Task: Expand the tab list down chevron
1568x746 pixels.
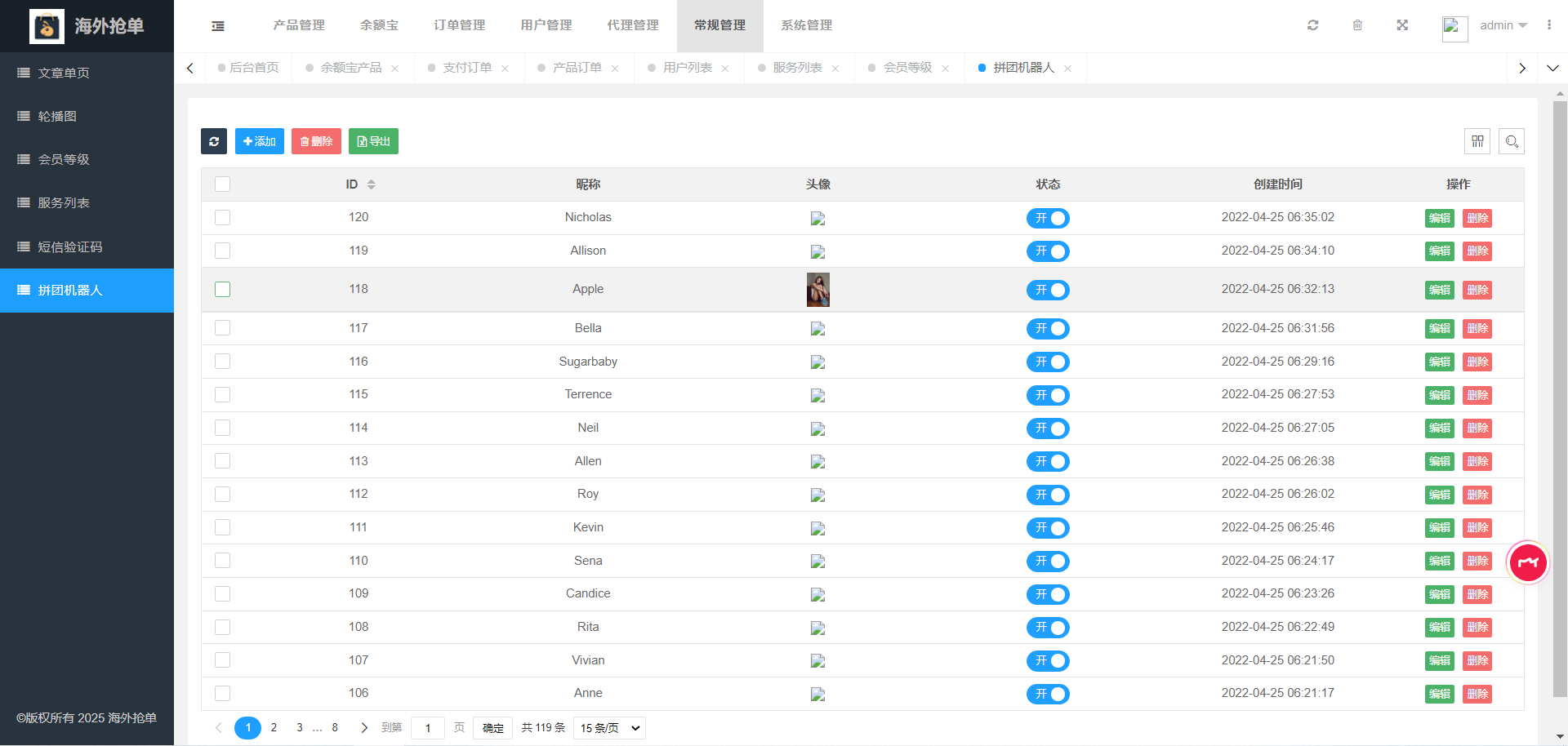Action: click(1552, 69)
